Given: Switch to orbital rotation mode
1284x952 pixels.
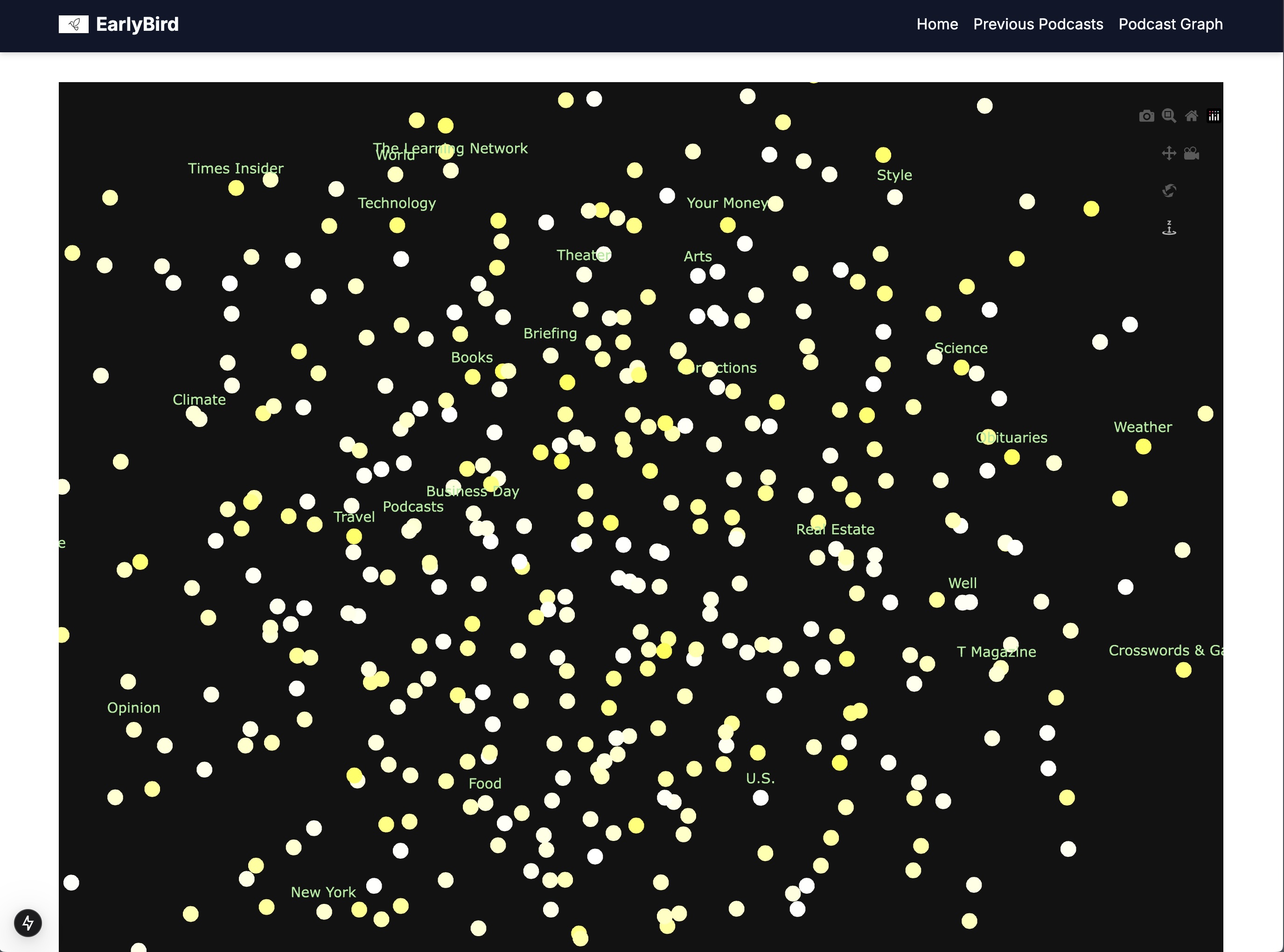Looking at the screenshot, I should 1169,191.
